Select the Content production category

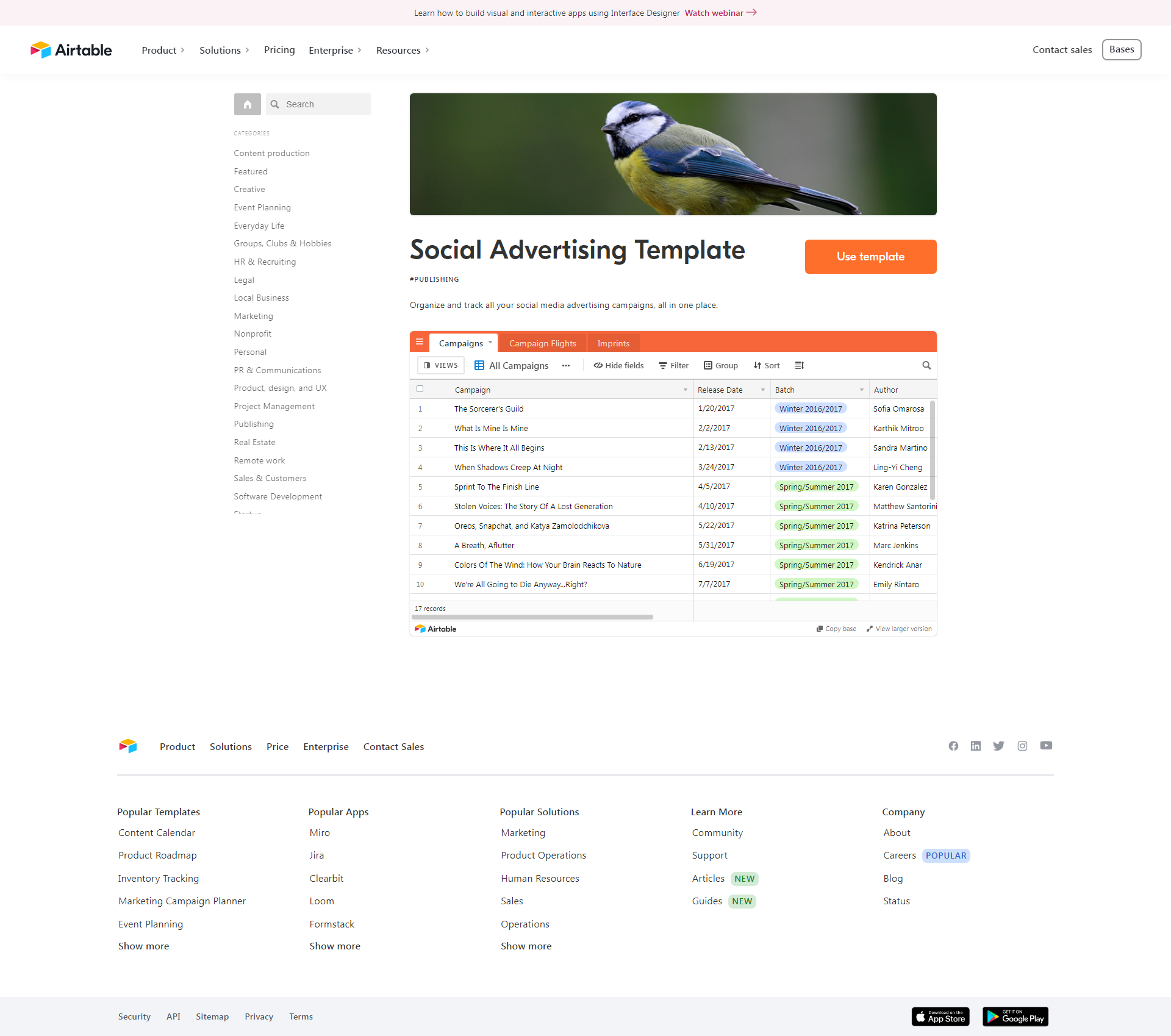coord(271,153)
